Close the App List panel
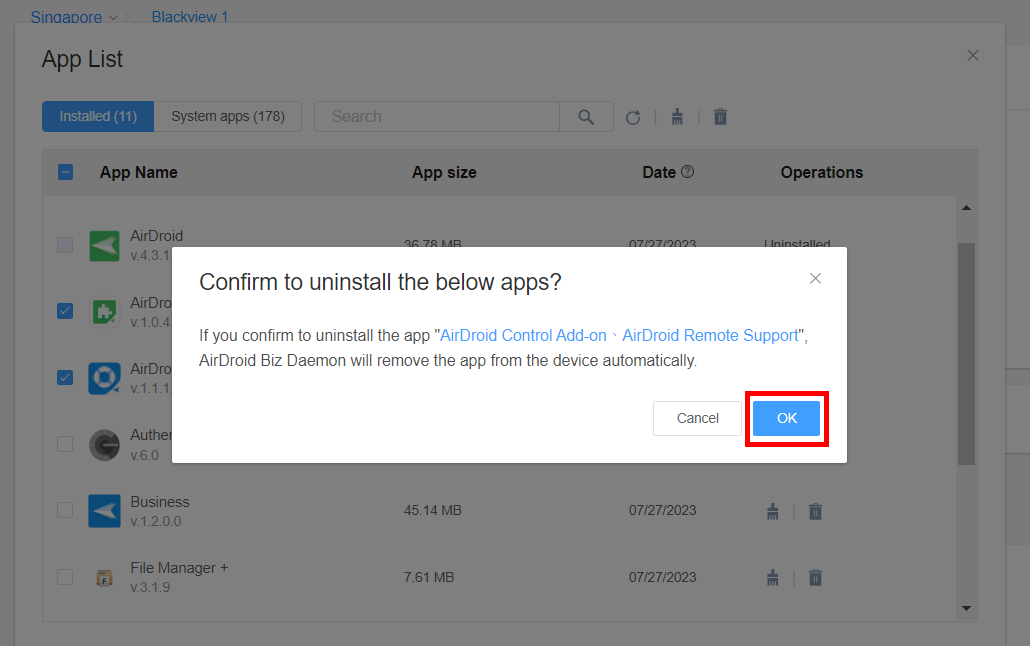This screenshot has width=1030, height=646. point(973,56)
